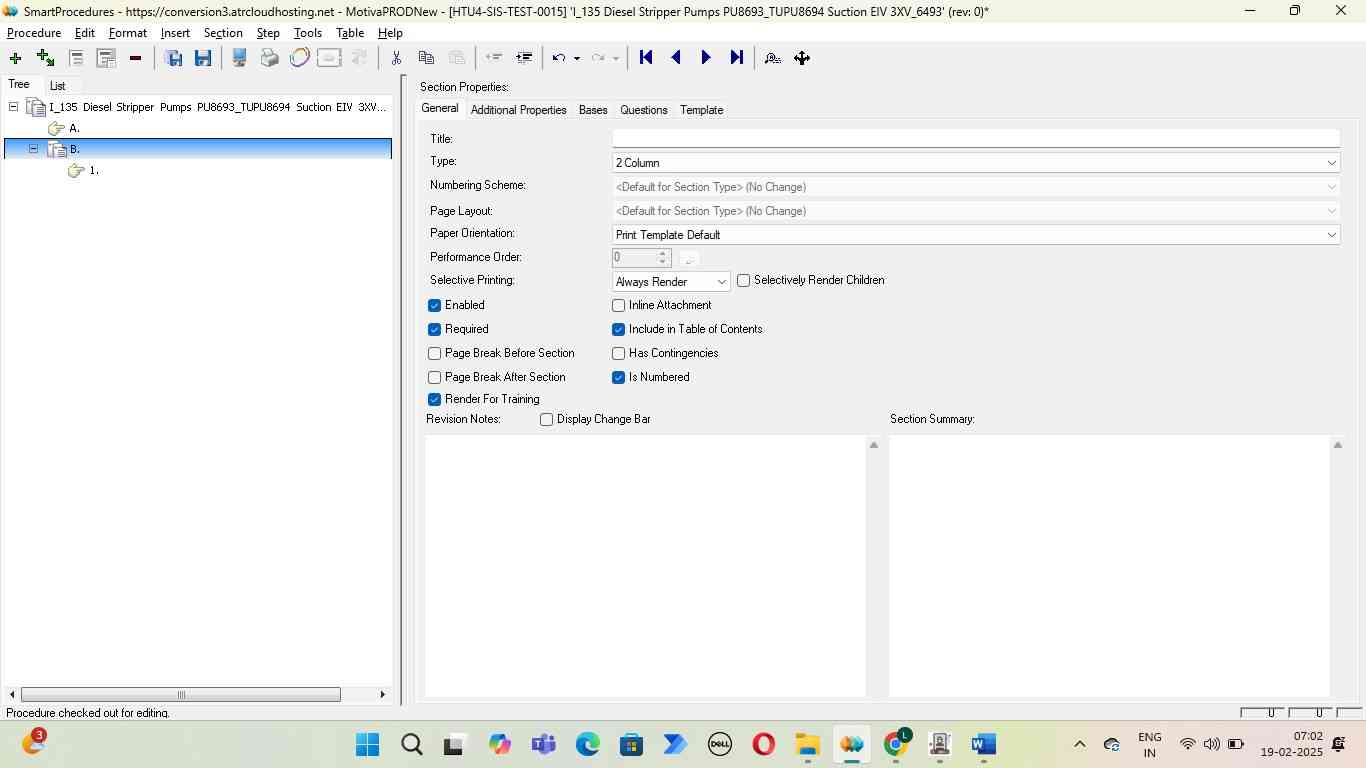Switch to the List tab
Screen dimensions: 1366x768
click(57, 86)
